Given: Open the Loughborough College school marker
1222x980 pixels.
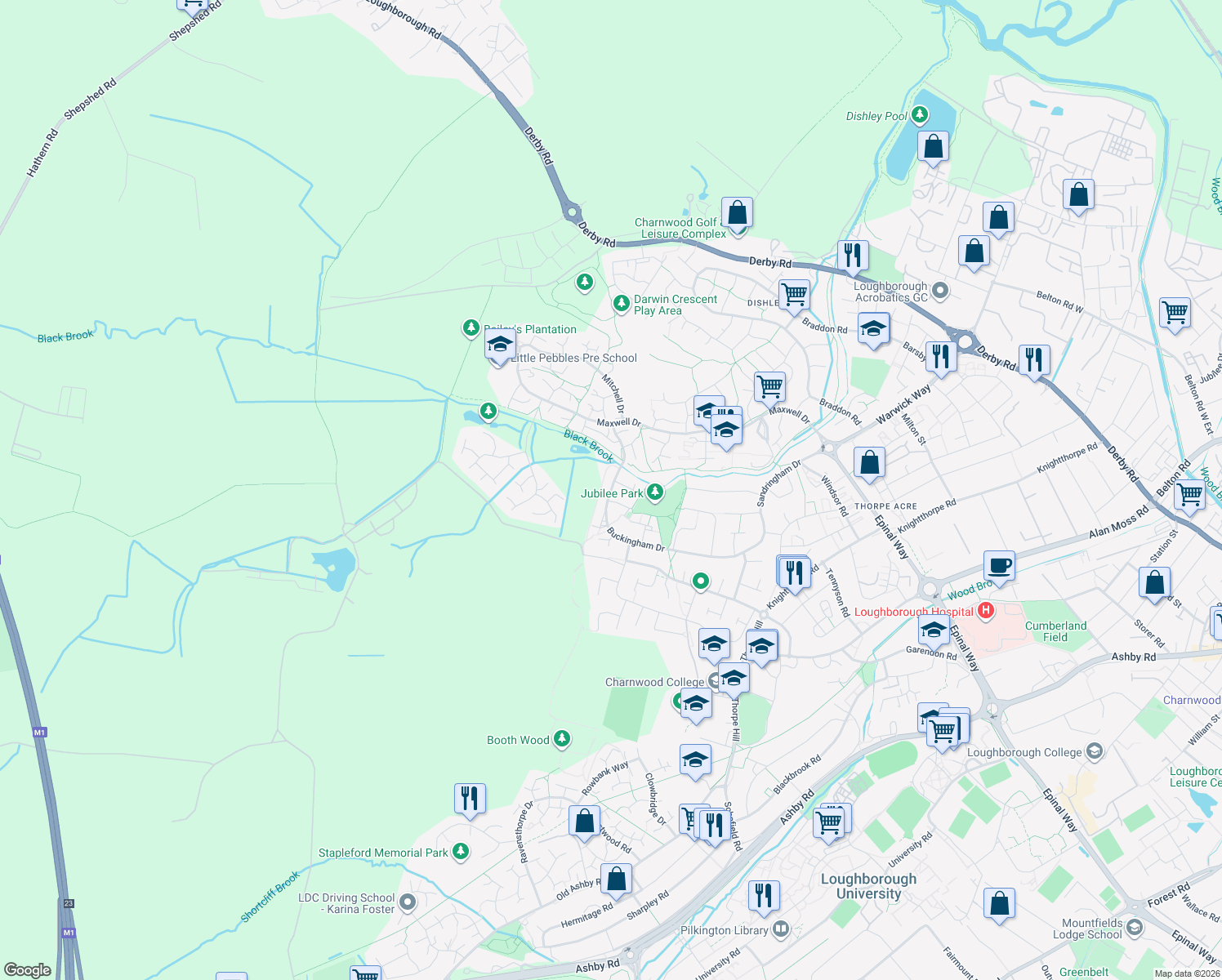Looking at the screenshot, I should pyautogui.click(x=1094, y=751).
